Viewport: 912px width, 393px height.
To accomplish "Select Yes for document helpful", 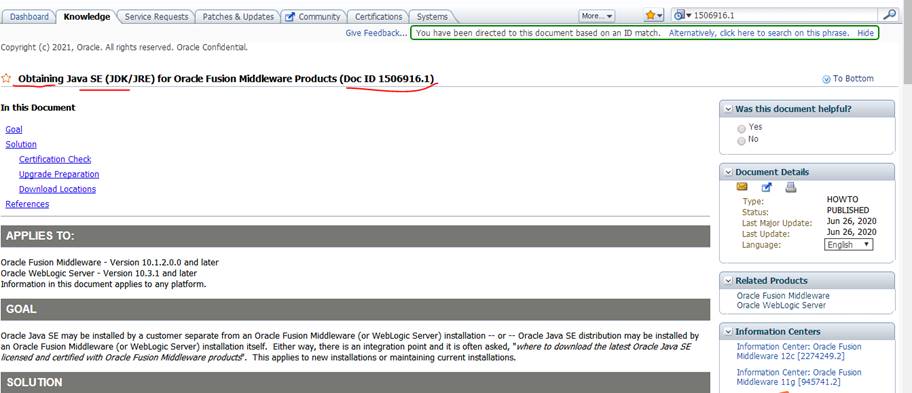I will click(741, 128).
